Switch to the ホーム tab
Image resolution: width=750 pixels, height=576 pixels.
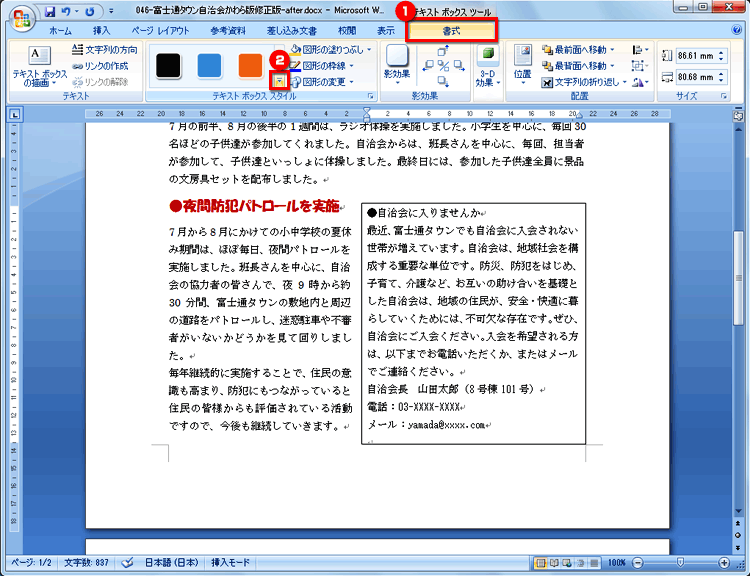(x=60, y=31)
